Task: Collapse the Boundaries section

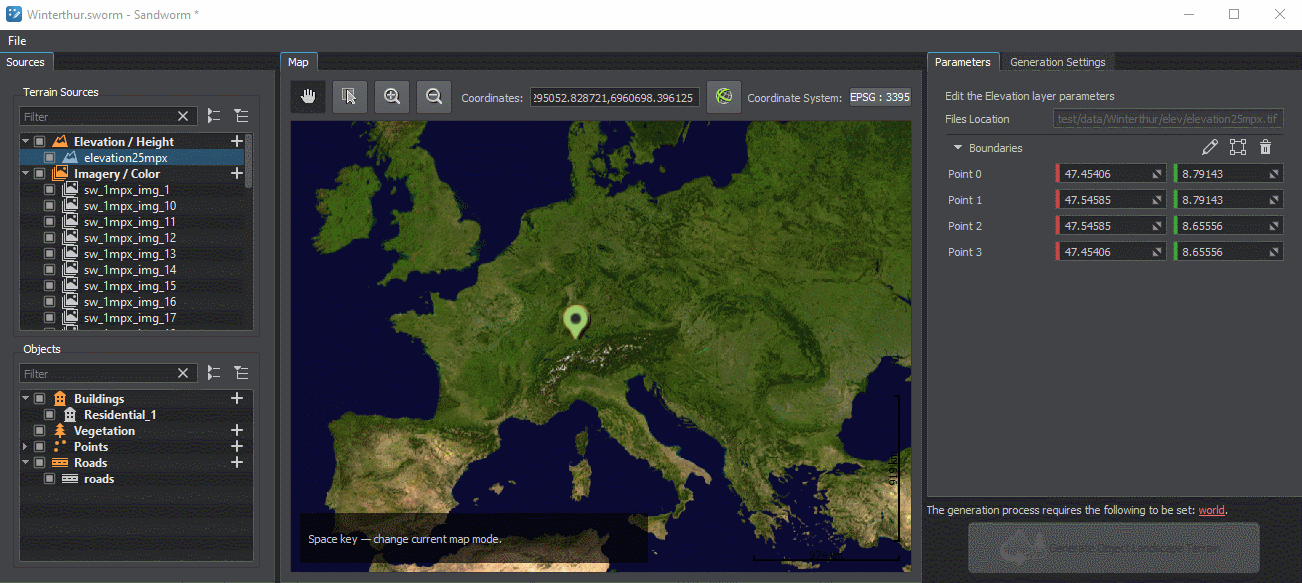Action: (958, 148)
